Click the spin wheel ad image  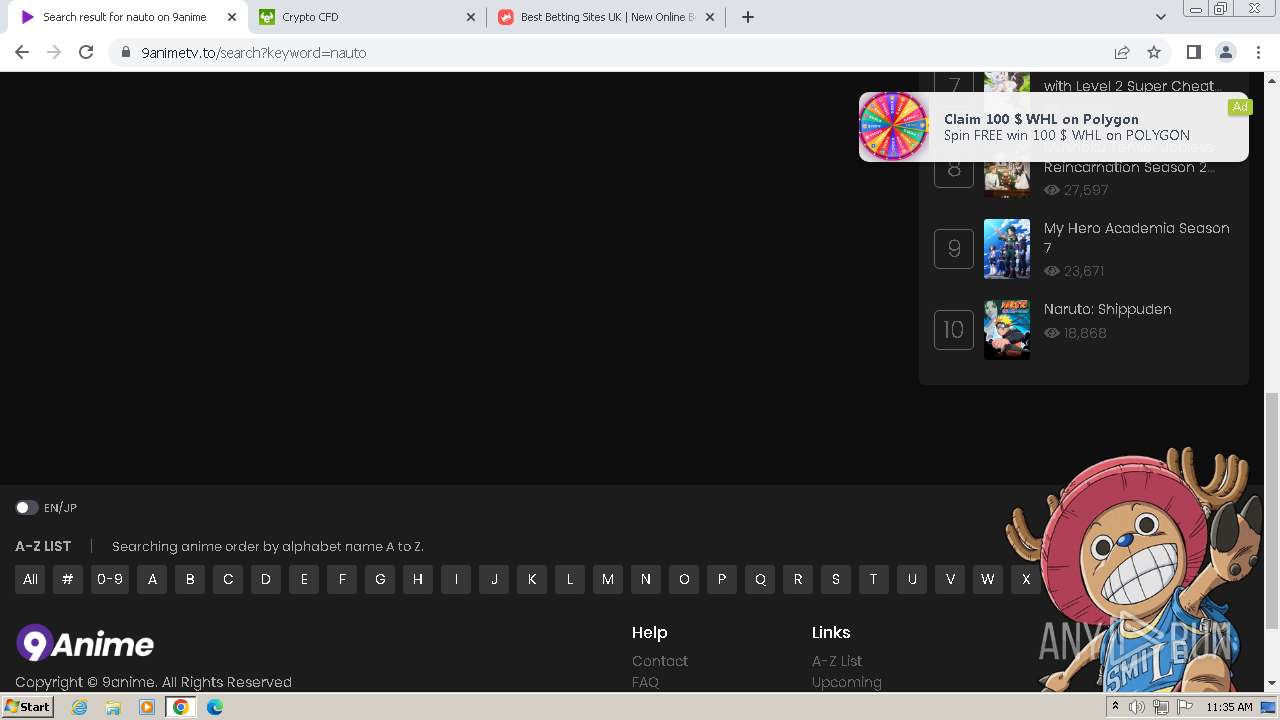[x=894, y=127]
